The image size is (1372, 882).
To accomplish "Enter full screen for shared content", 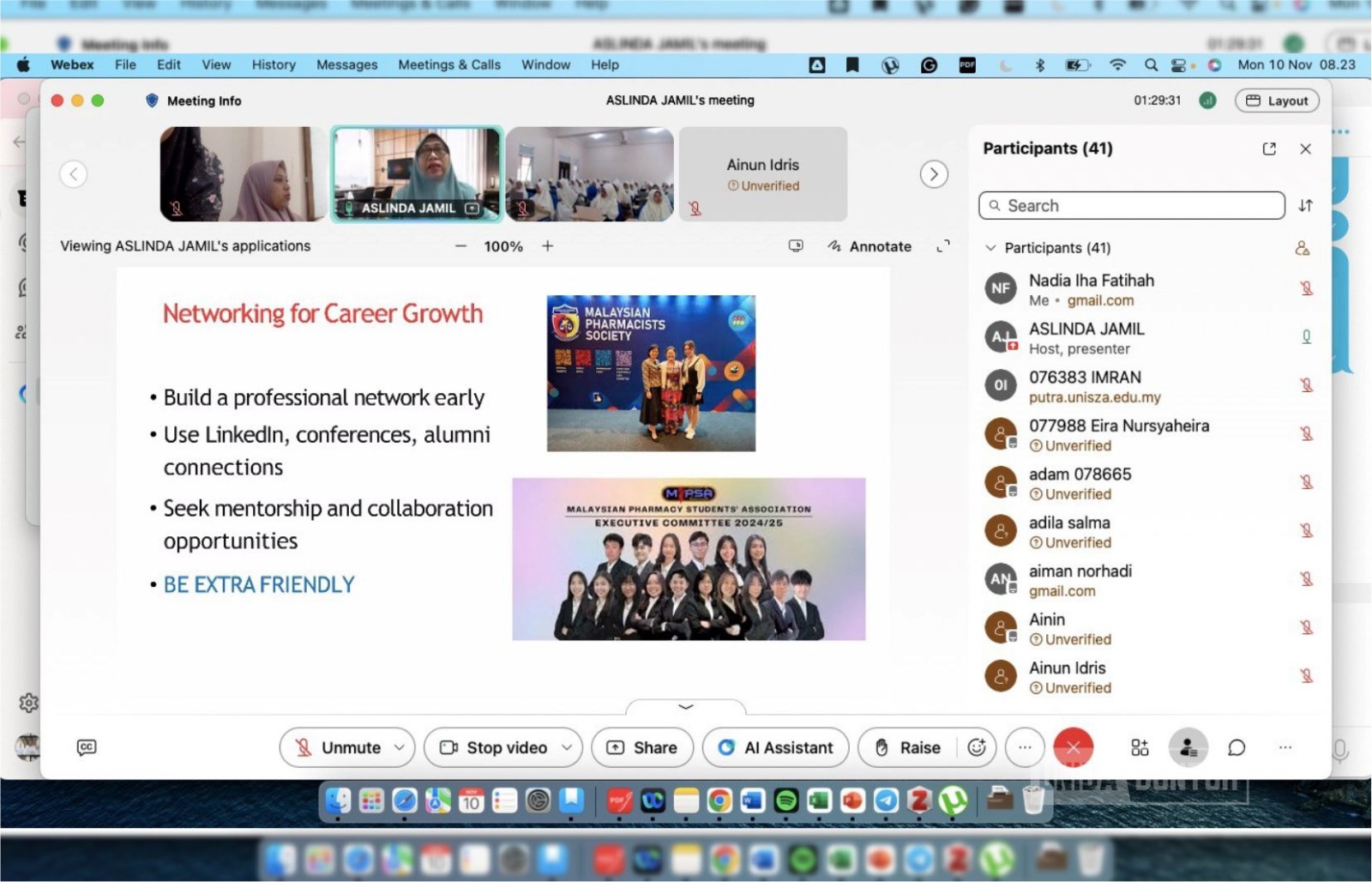I will click(x=943, y=246).
